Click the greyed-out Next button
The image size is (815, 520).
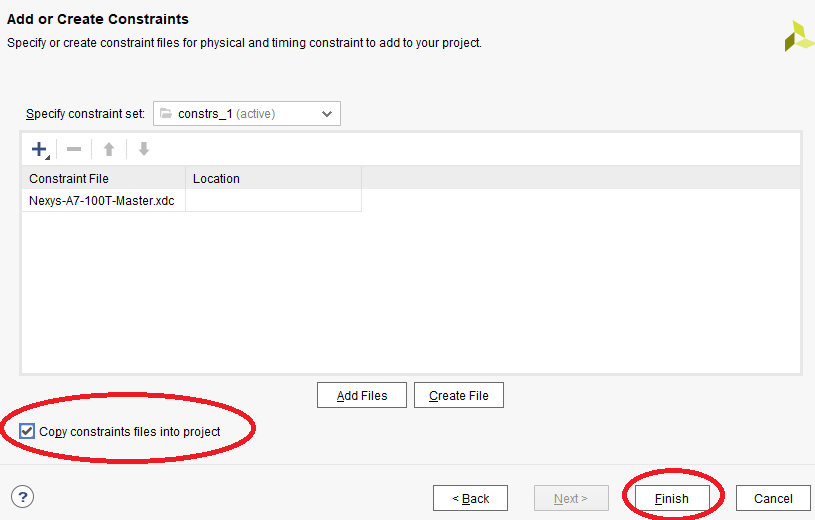pos(571,498)
